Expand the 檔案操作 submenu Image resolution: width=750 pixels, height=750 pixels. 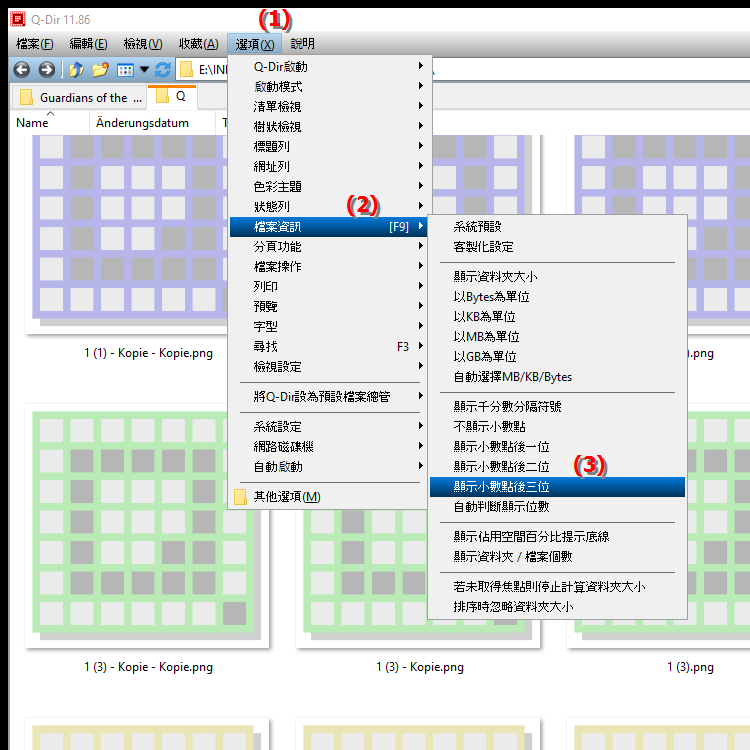tap(330, 266)
